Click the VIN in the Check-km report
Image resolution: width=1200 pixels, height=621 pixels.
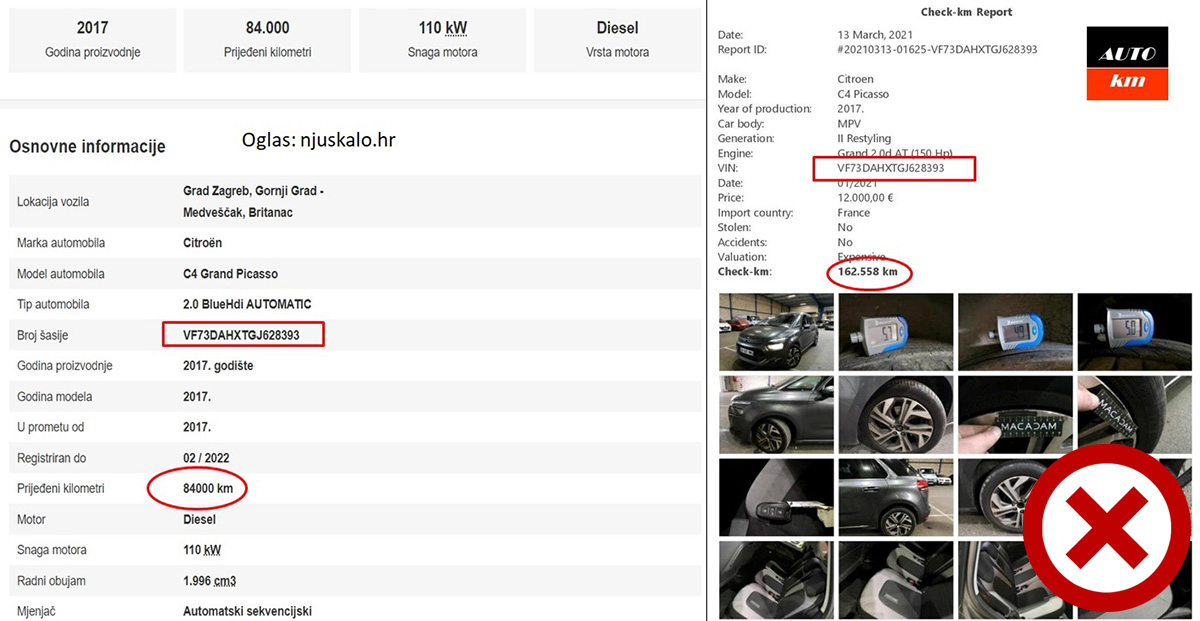pyautogui.click(x=892, y=169)
